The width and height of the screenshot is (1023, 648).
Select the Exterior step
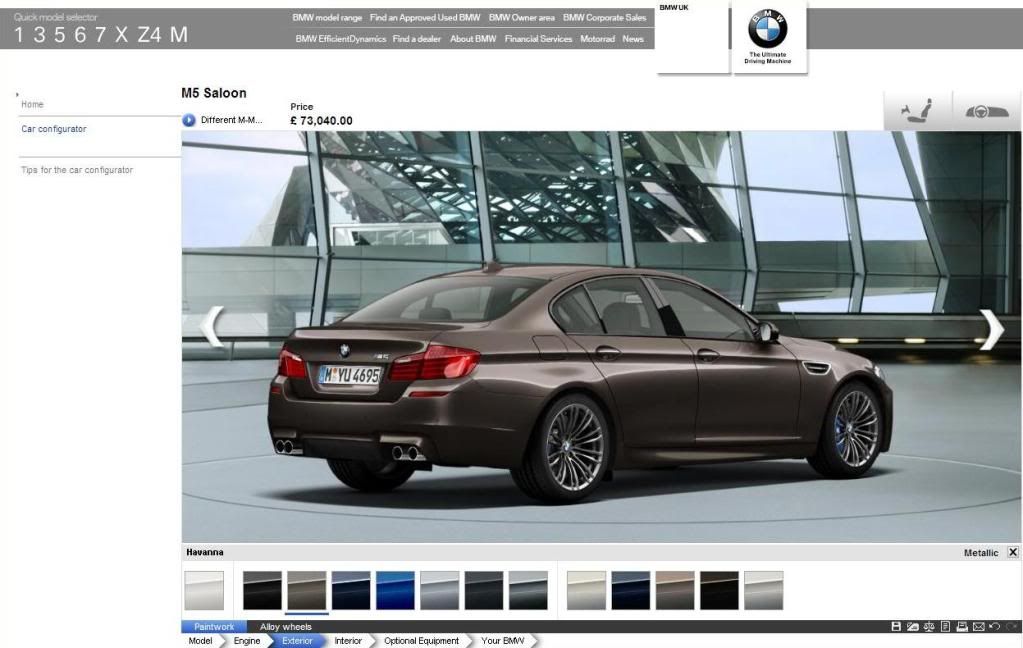click(x=297, y=641)
